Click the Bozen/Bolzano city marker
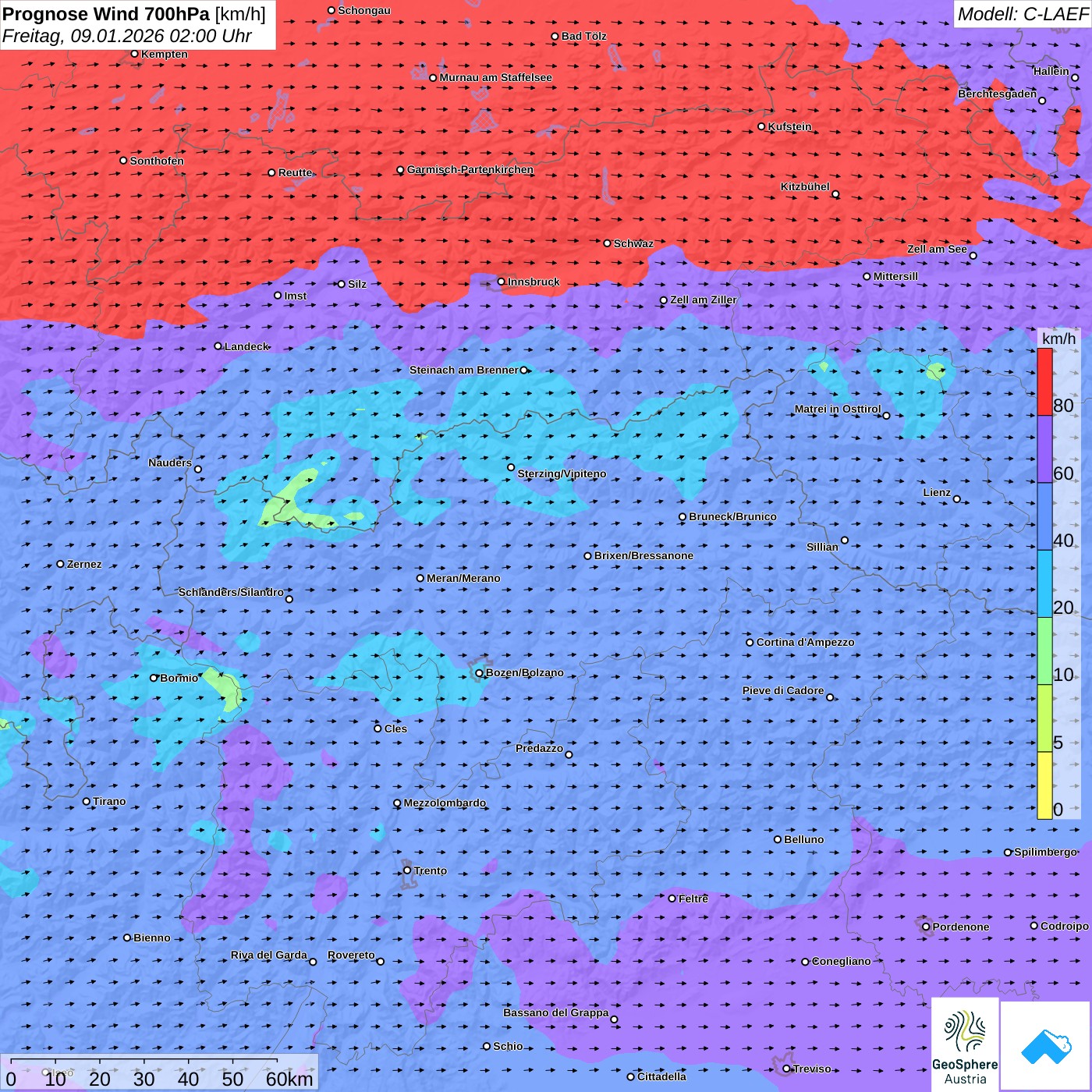The height and width of the screenshot is (1092, 1092). (479, 673)
